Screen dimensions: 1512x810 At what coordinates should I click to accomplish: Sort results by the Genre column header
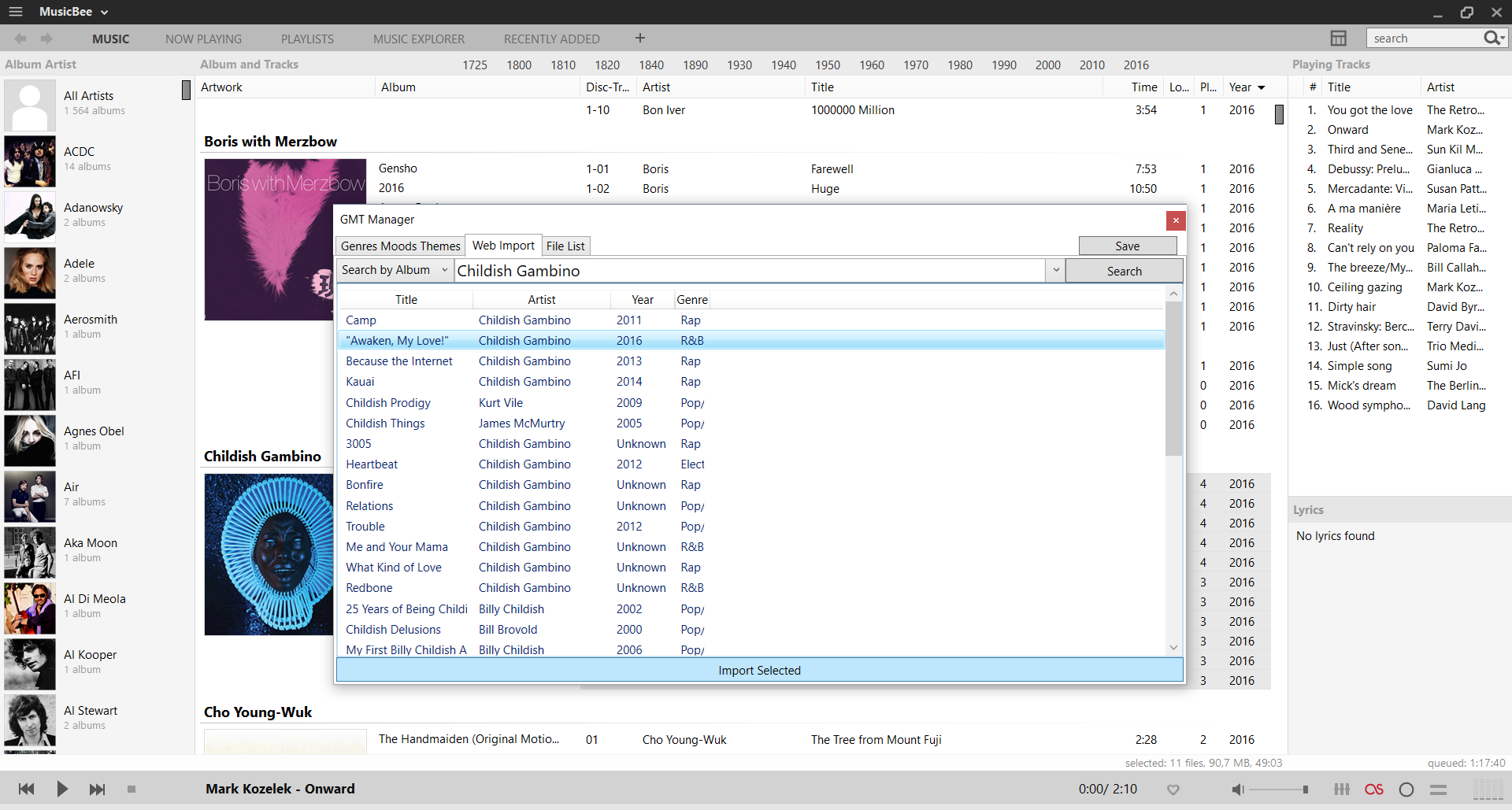pos(692,300)
